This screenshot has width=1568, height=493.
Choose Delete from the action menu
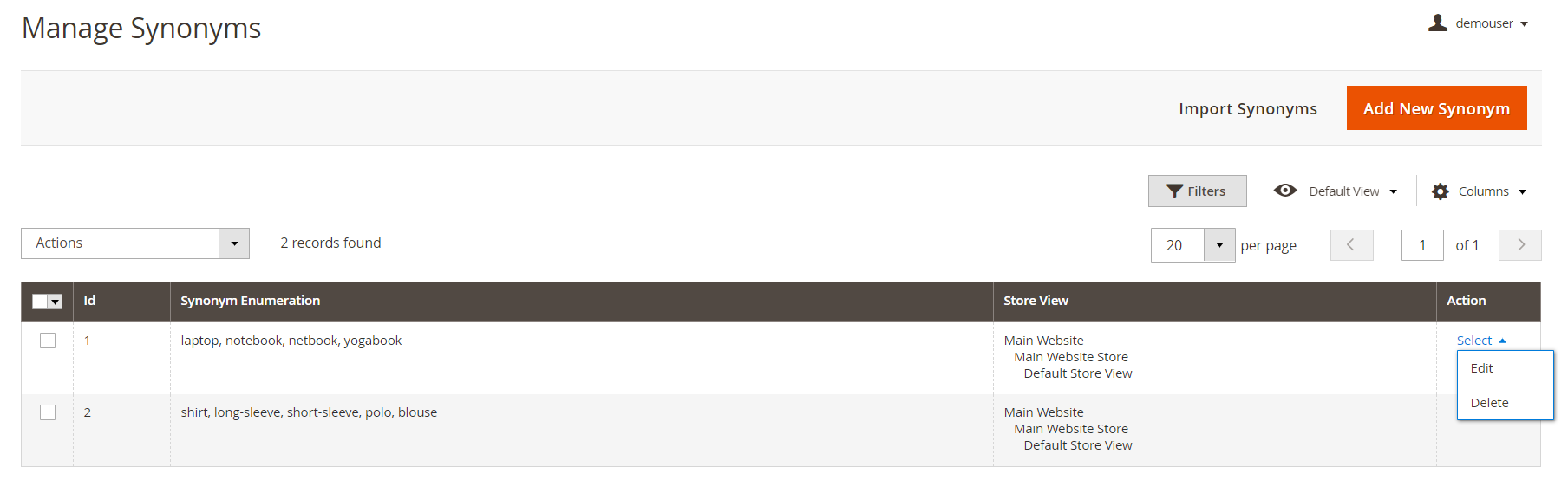[x=1489, y=403]
